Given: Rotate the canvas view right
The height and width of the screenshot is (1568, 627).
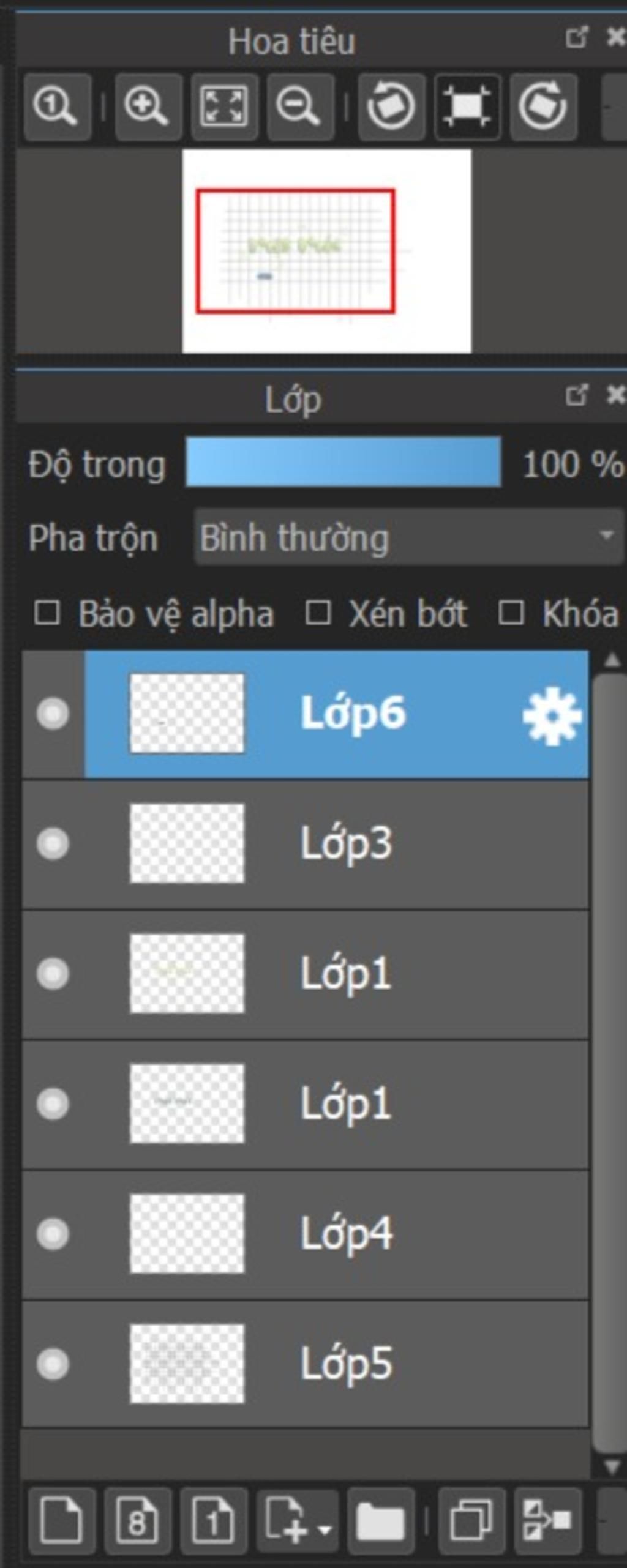Looking at the screenshot, I should [543, 106].
